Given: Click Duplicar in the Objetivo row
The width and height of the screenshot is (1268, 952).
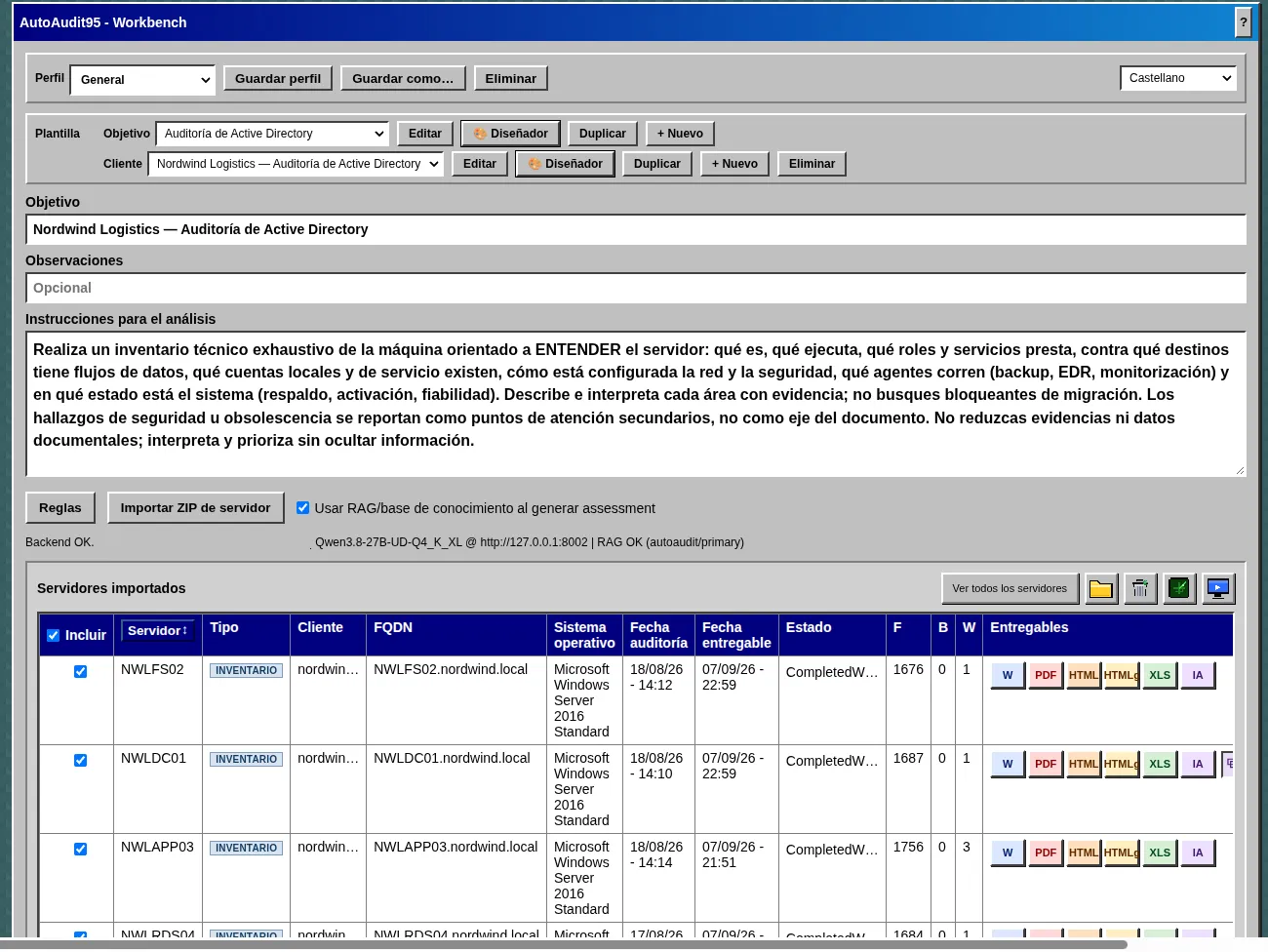Looking at the screenshot, I should click(x=603, y=134).
